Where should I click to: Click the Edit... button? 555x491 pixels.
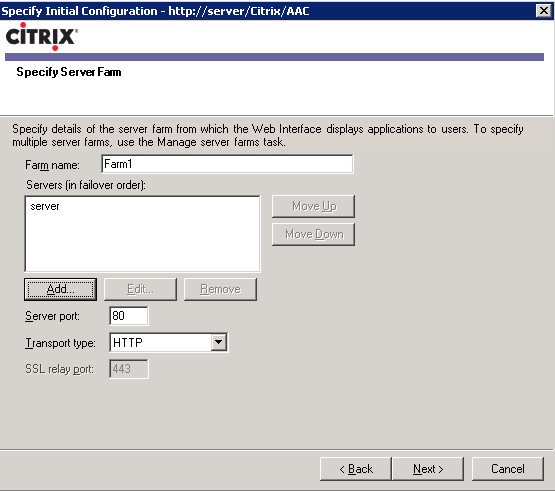click(141, 289)
